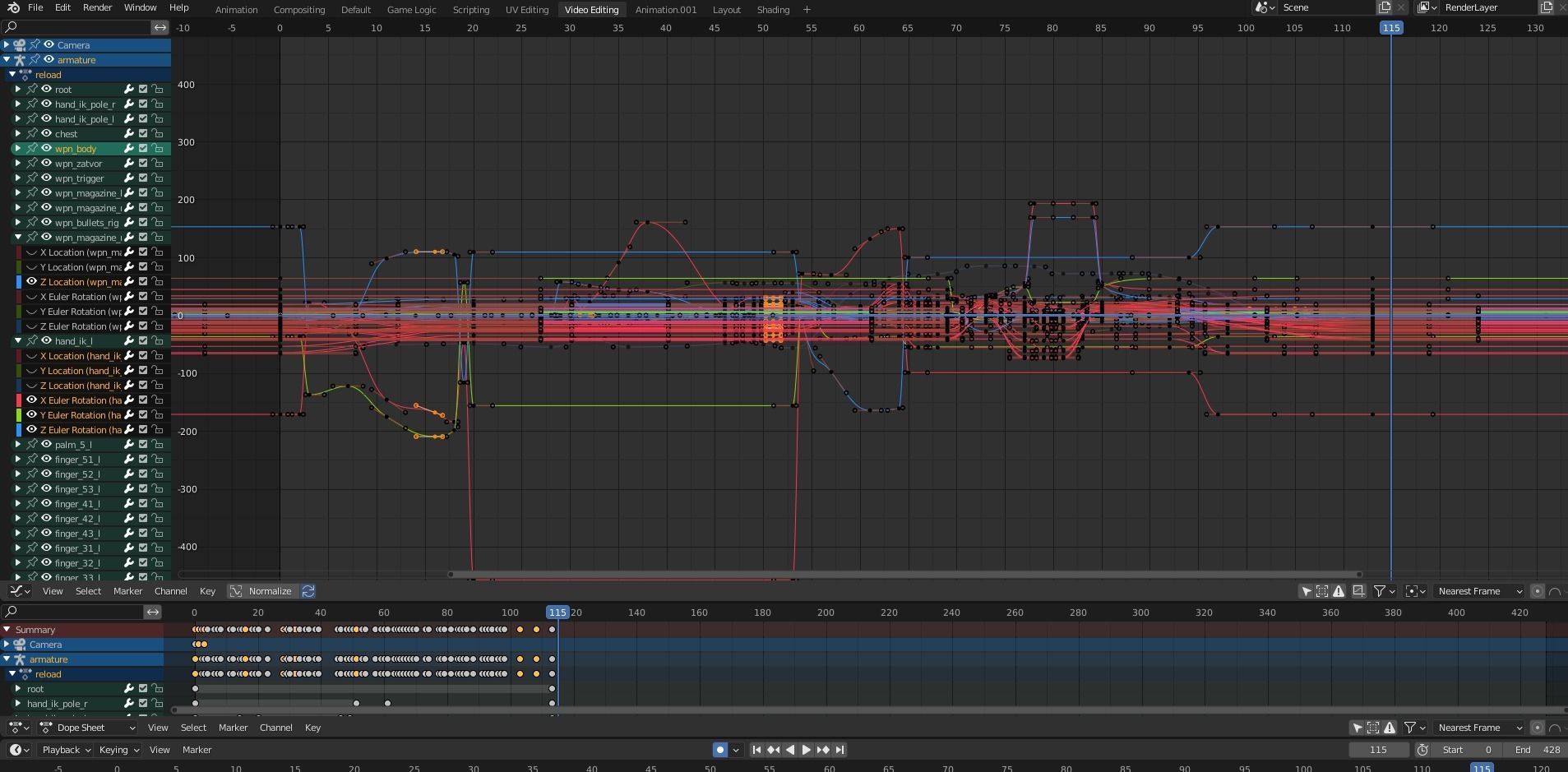The width and height of the screenshot is (1568, 772).
Task: Open the Playback popover dropdown
Action: (67, 750)
